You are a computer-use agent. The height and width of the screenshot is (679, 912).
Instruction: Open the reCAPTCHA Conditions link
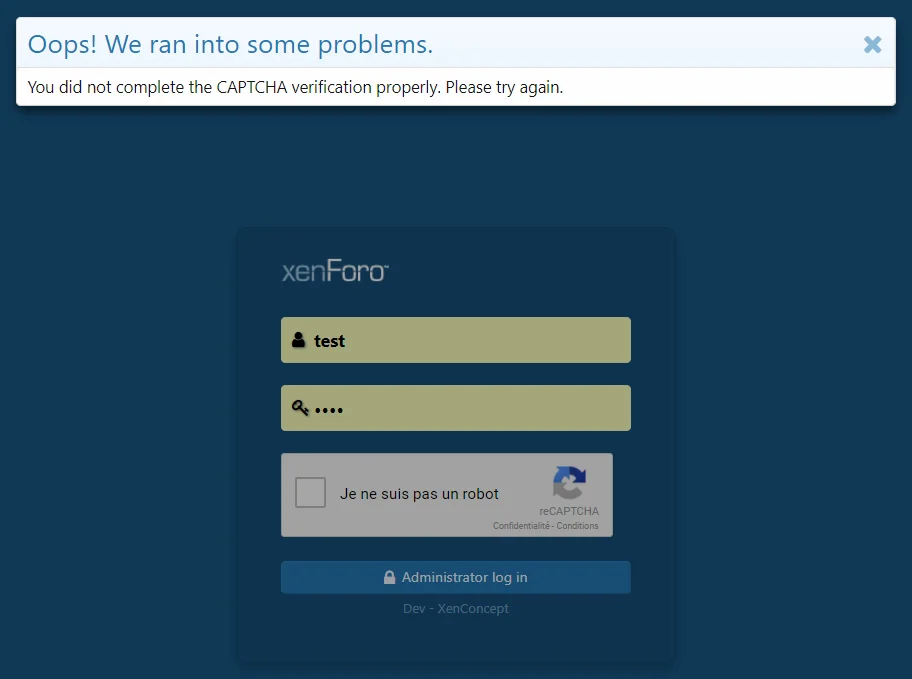pos(577,526)
